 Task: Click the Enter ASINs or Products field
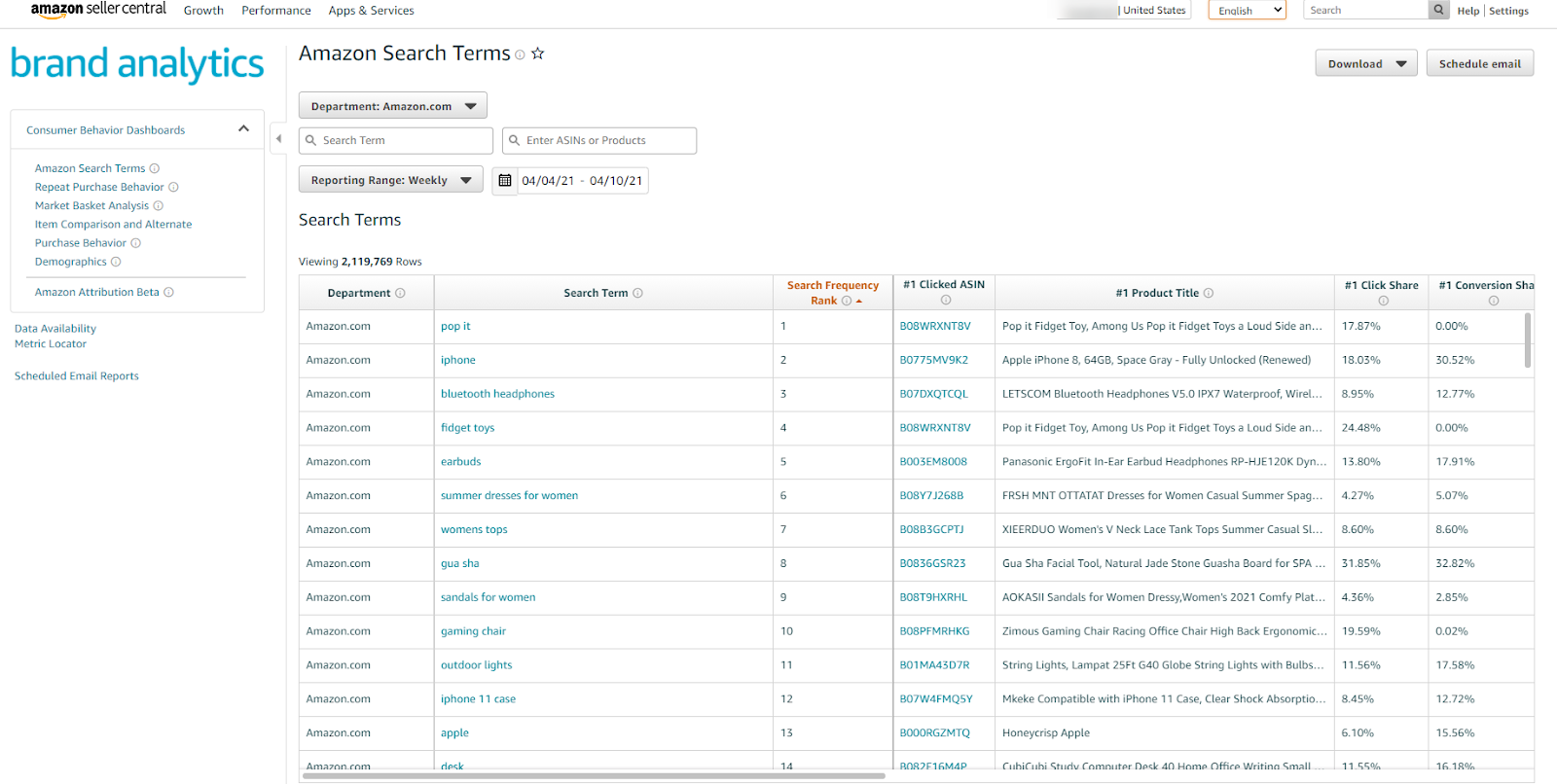point(599,141)
